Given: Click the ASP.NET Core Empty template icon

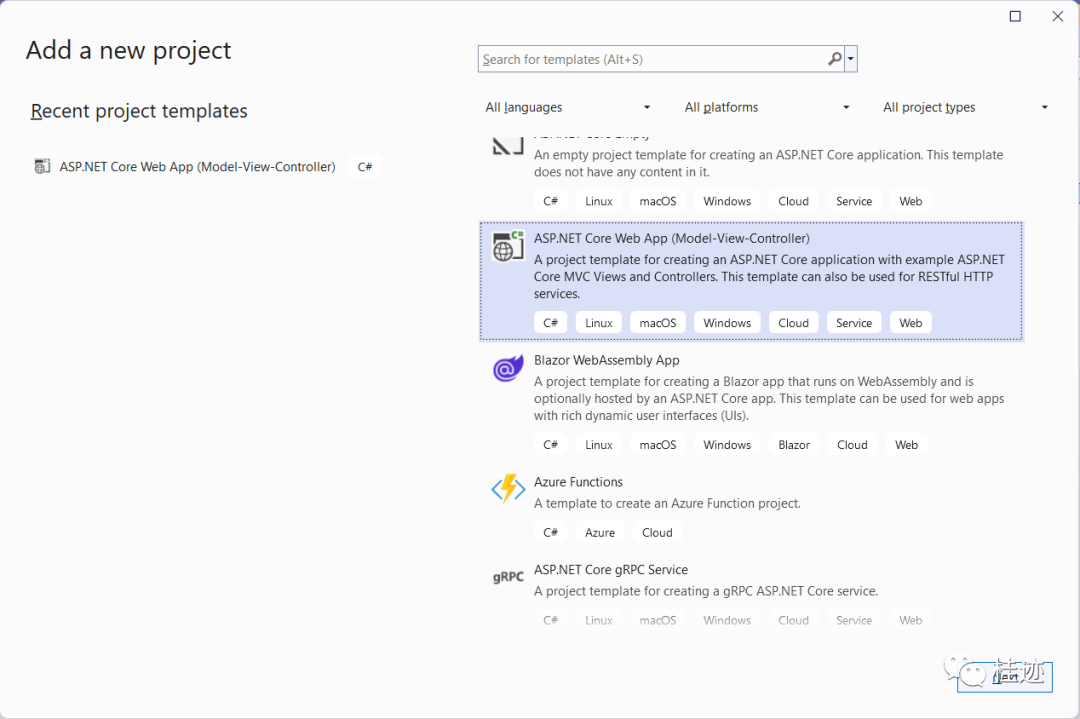Looking at the screenshot, I should [507, 142].
